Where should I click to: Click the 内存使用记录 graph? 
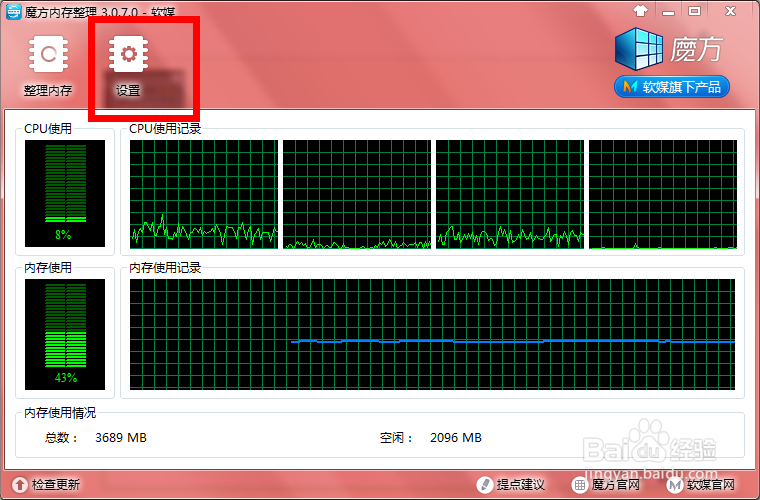[x=432, y=334]
